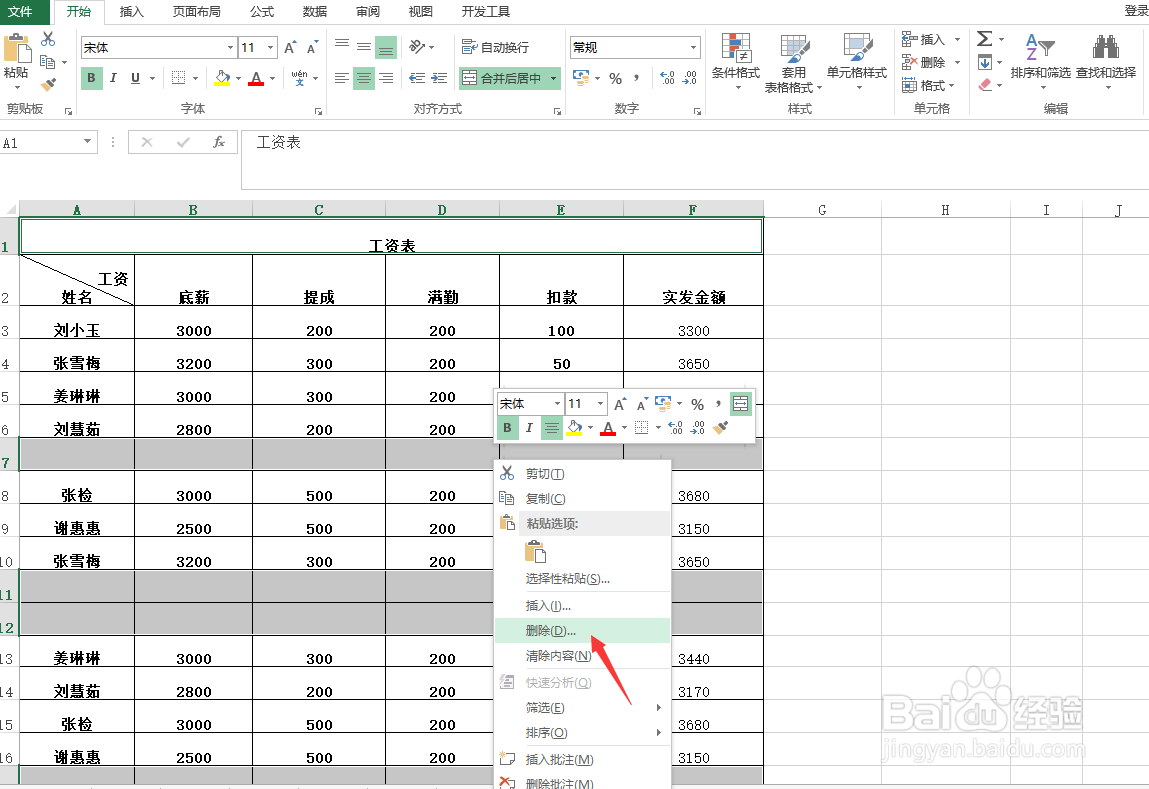
Task: Apply the yellow fill color in ribbon
Action: [222, 78]
